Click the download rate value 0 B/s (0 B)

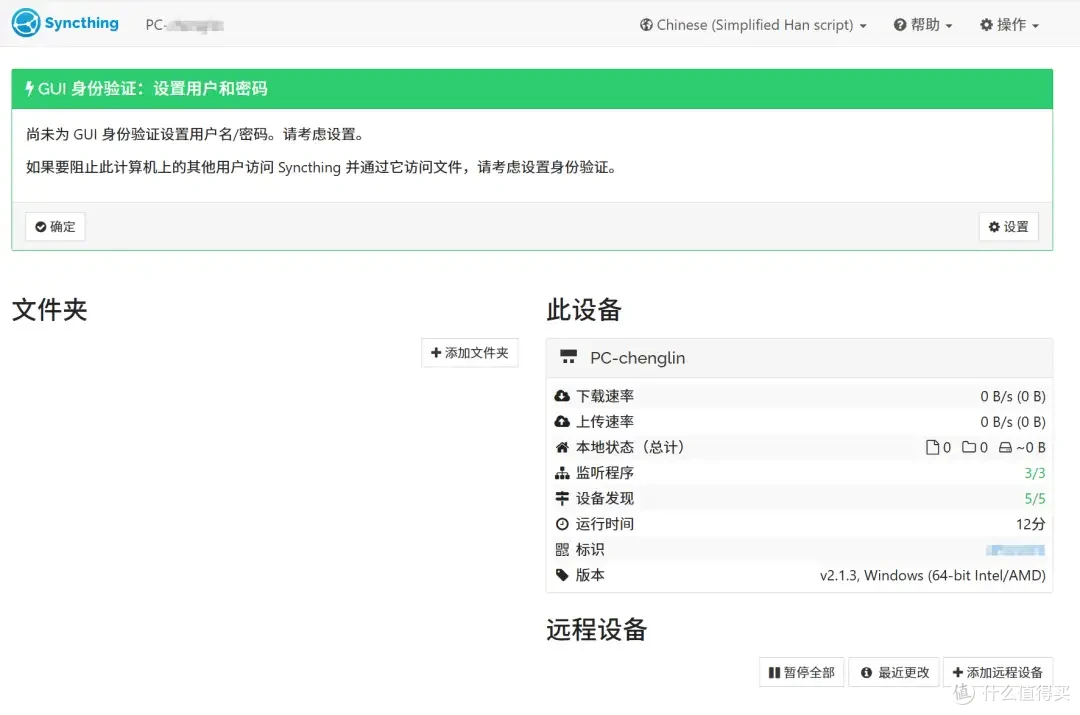1012,396
